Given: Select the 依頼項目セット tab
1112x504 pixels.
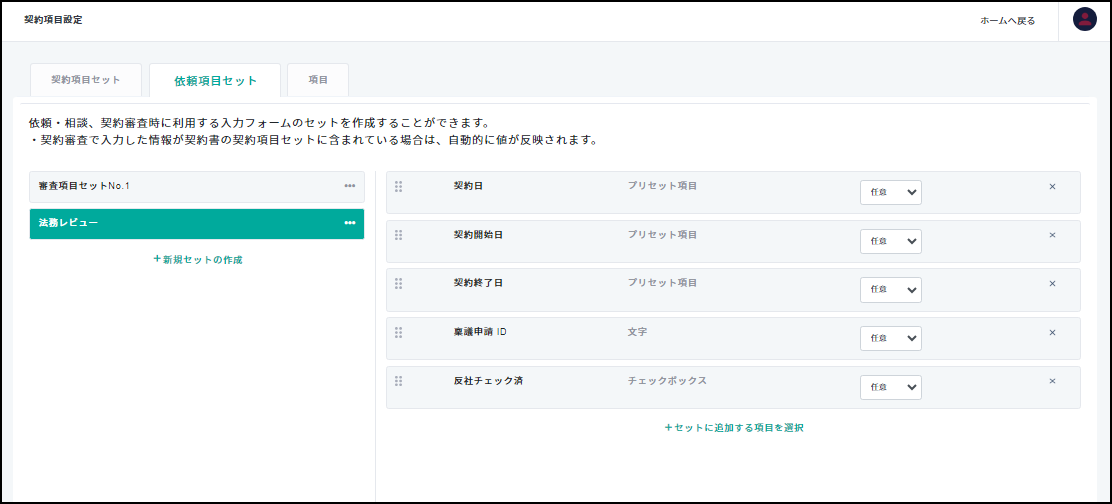Looking at the screenshot, I should click(x=215, y=81).
